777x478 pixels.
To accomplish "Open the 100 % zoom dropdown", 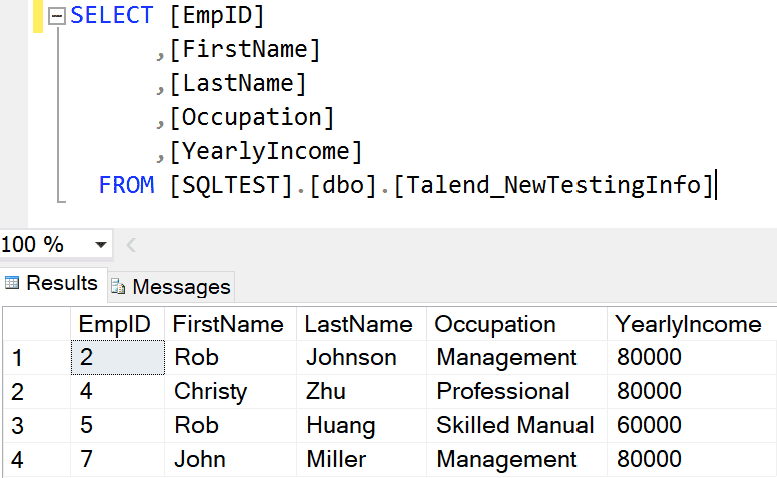I will pyautogui.click(x=100, y=245).
